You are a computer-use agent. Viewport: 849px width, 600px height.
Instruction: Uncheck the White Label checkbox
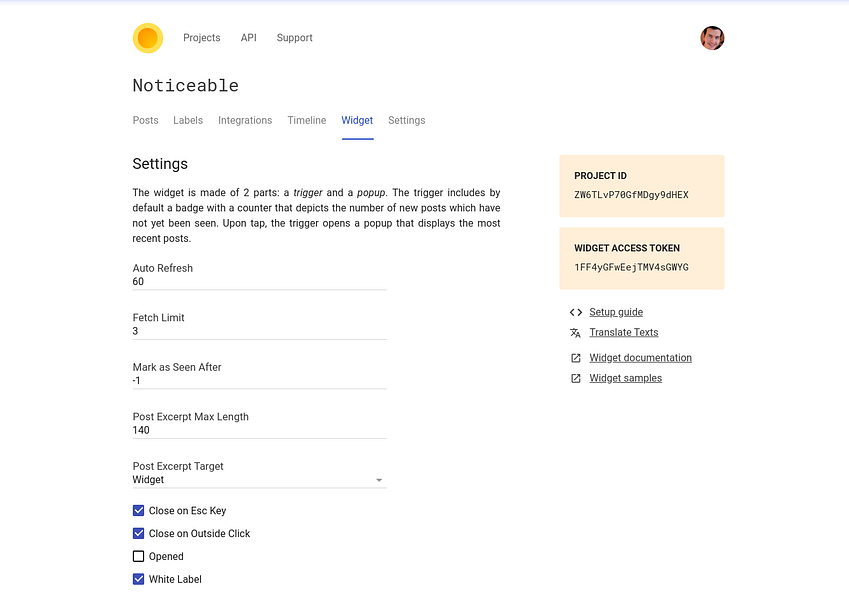[x=139, y=579]
